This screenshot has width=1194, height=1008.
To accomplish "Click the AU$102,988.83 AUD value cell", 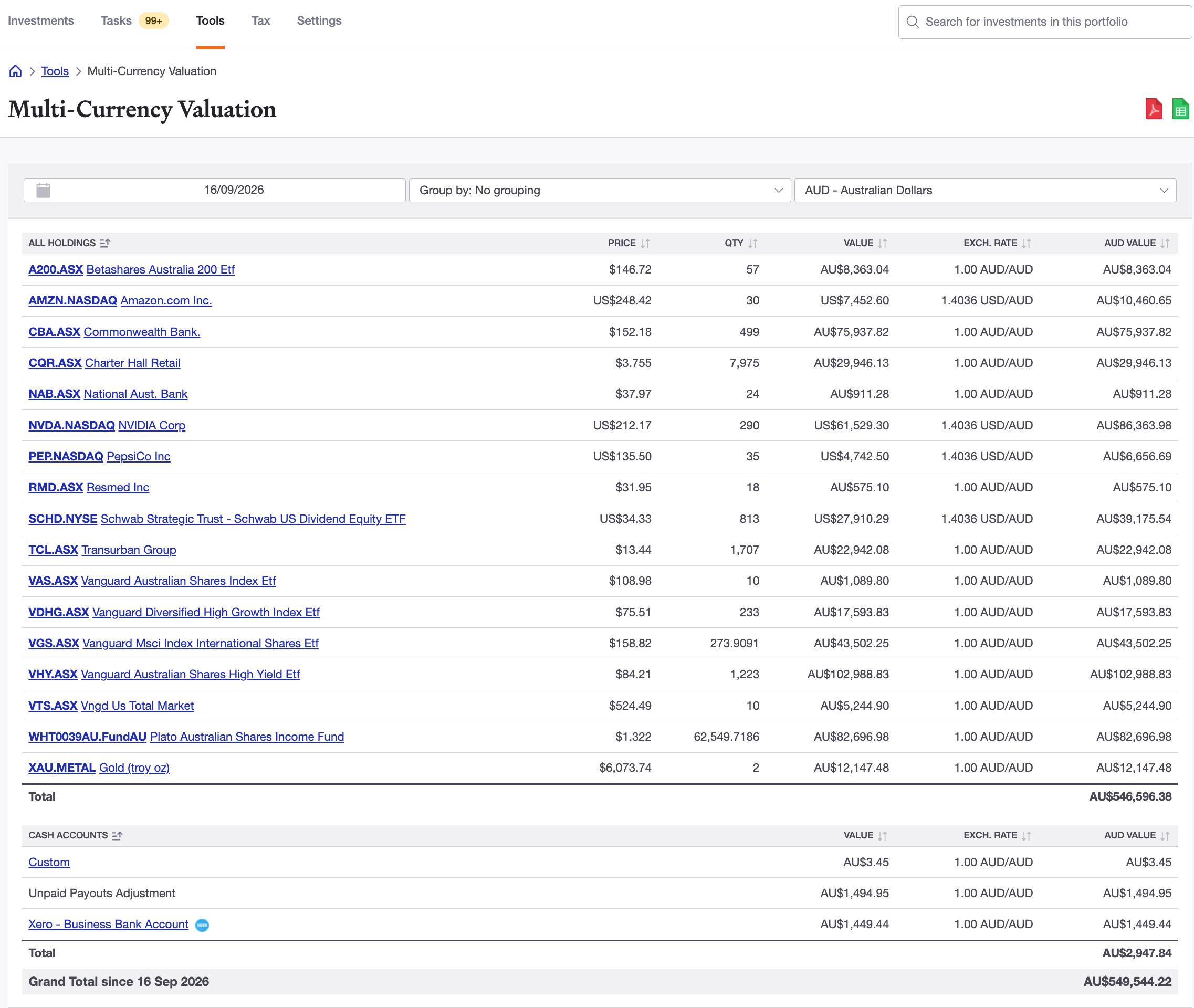I will coord(1130,674).
